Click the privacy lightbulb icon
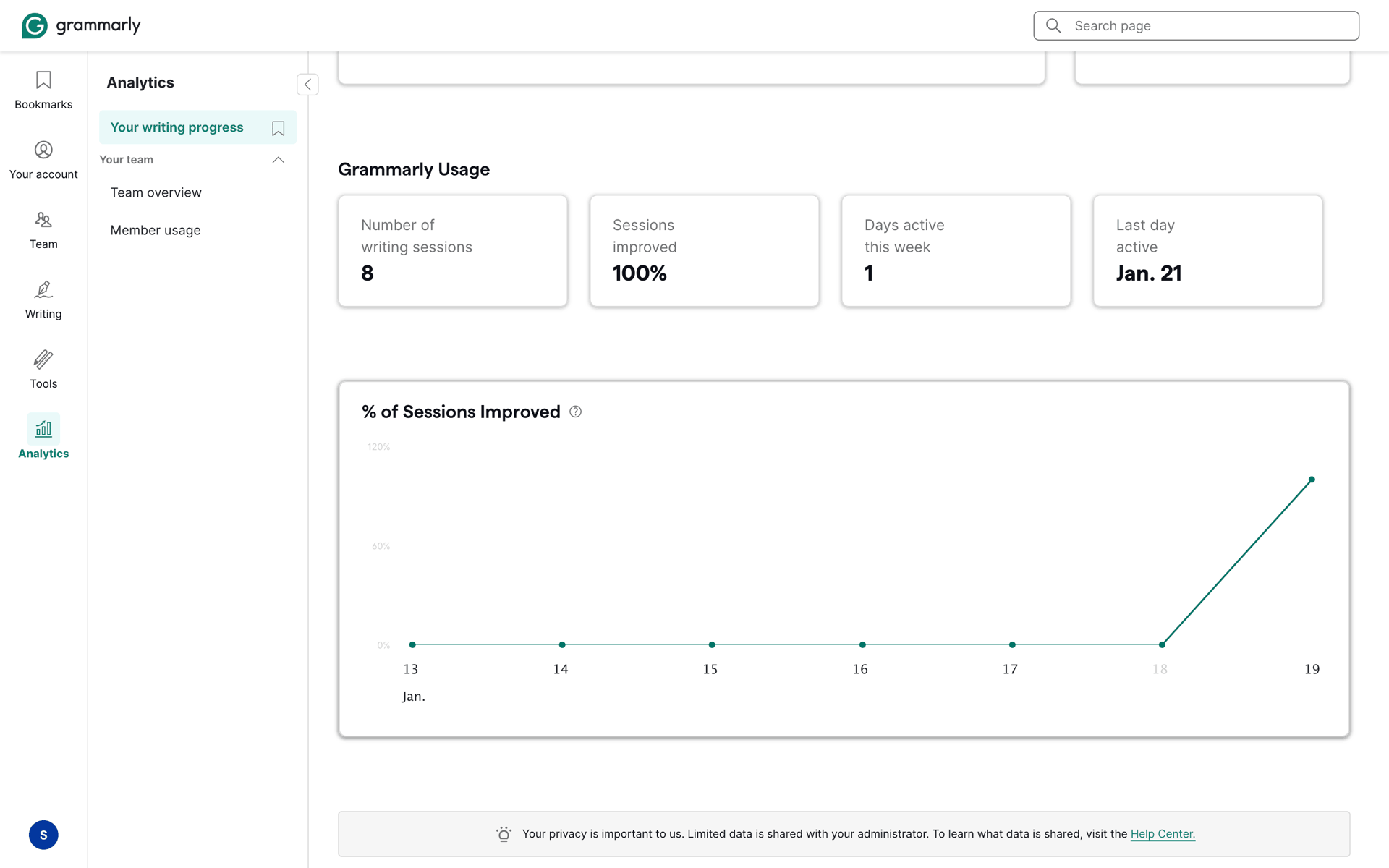Screen dimensions: 1389x868 click(x=504, y=834)
